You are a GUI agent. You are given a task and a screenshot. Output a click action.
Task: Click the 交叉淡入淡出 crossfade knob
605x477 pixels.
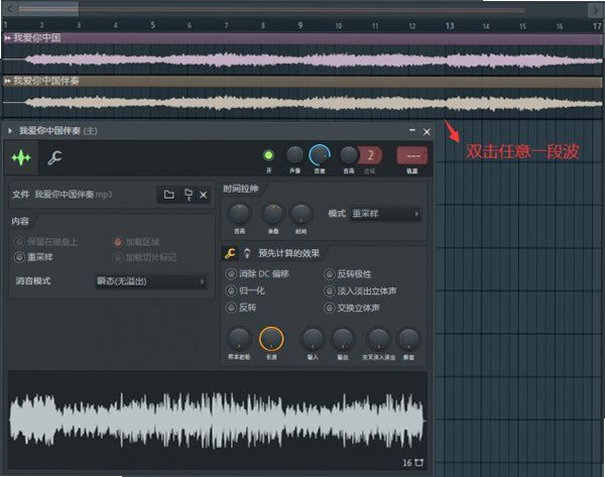(379, 339)
